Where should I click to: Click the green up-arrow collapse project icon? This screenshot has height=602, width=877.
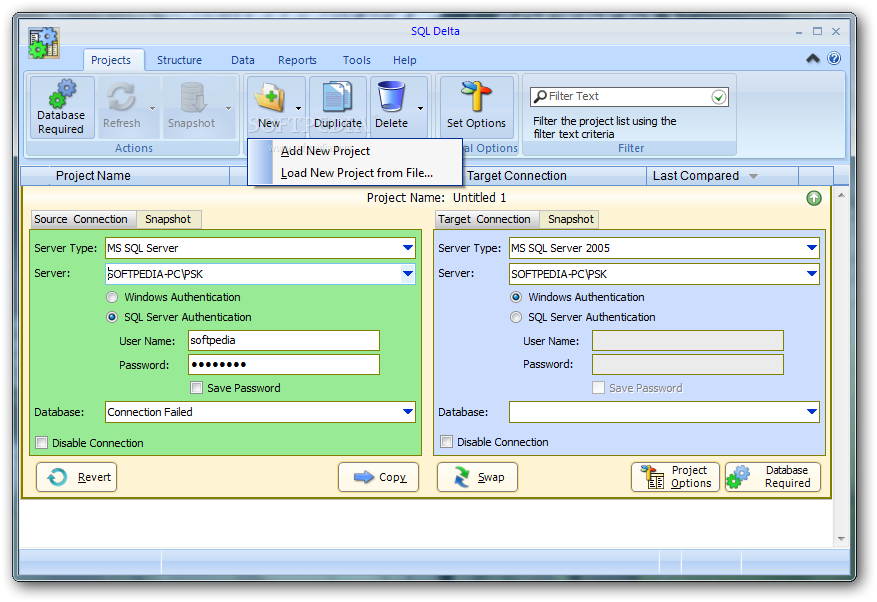(x=814, y=198)
